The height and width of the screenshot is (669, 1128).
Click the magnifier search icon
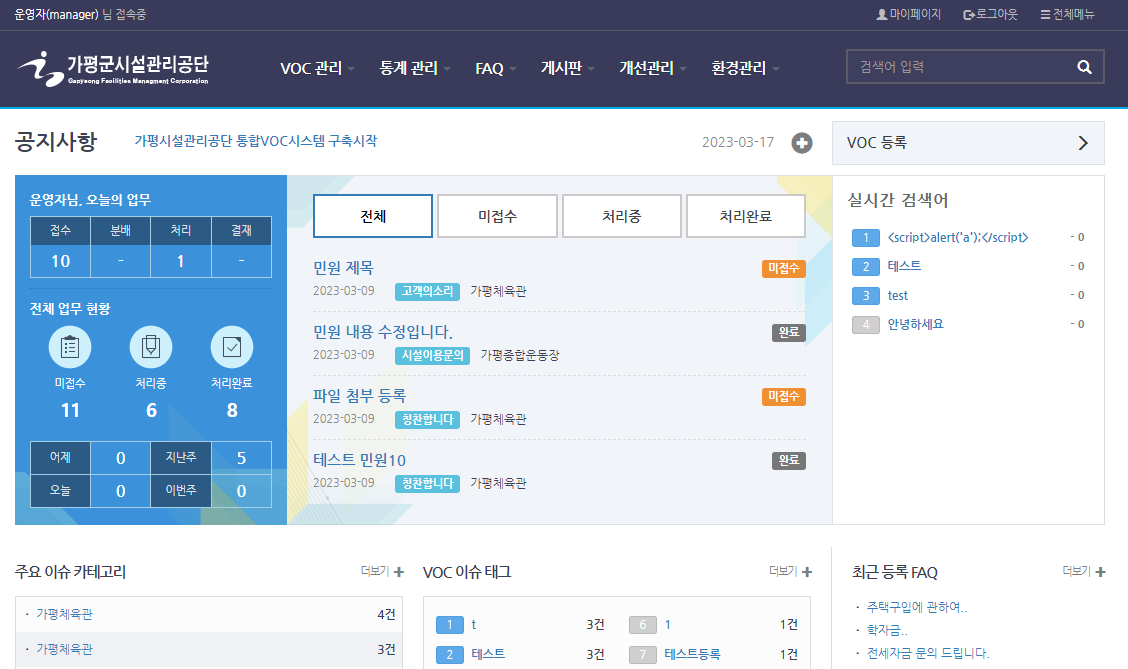click(1084, 67)
